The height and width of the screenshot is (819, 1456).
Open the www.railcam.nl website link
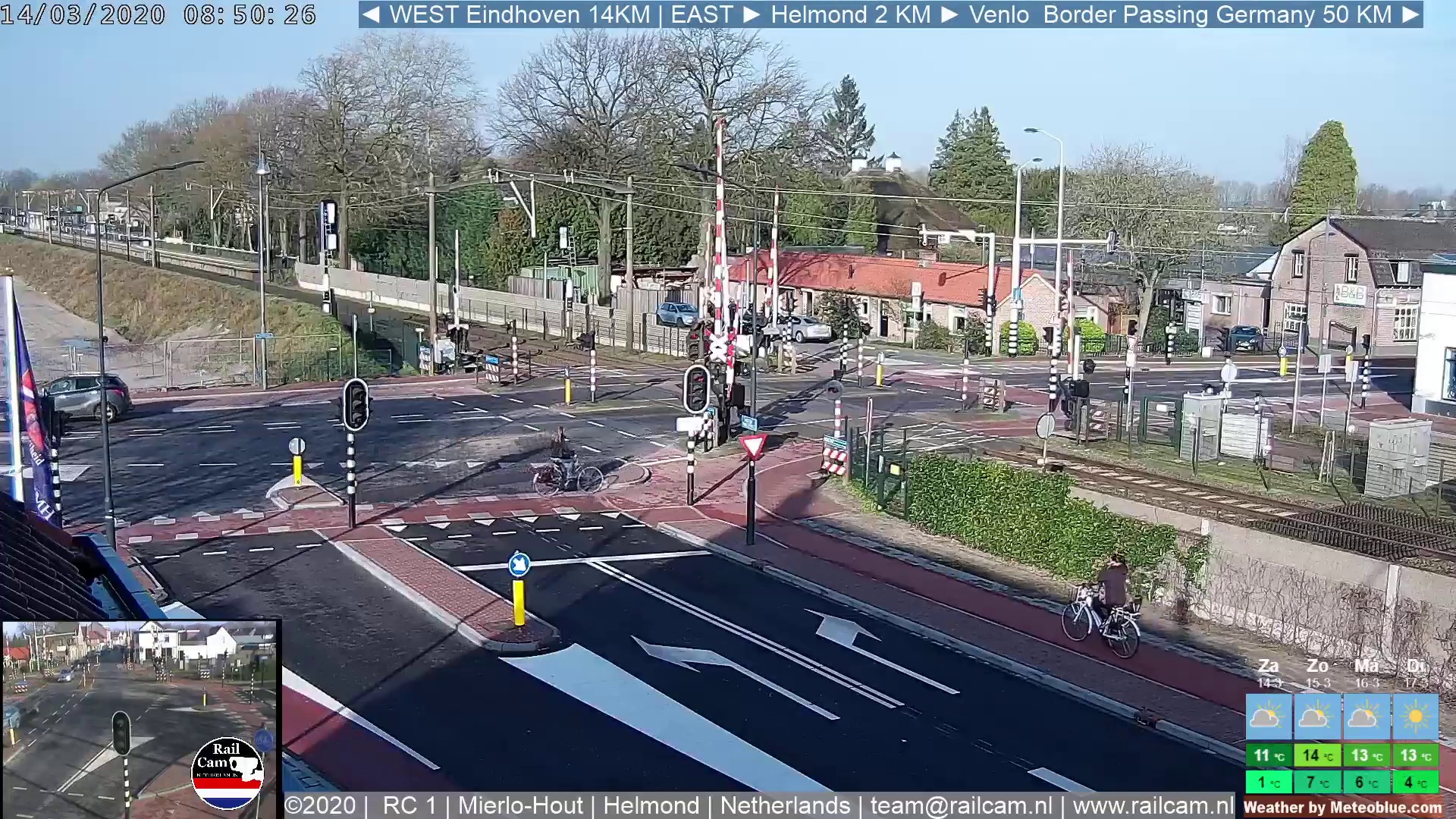tap(1153, 805)
